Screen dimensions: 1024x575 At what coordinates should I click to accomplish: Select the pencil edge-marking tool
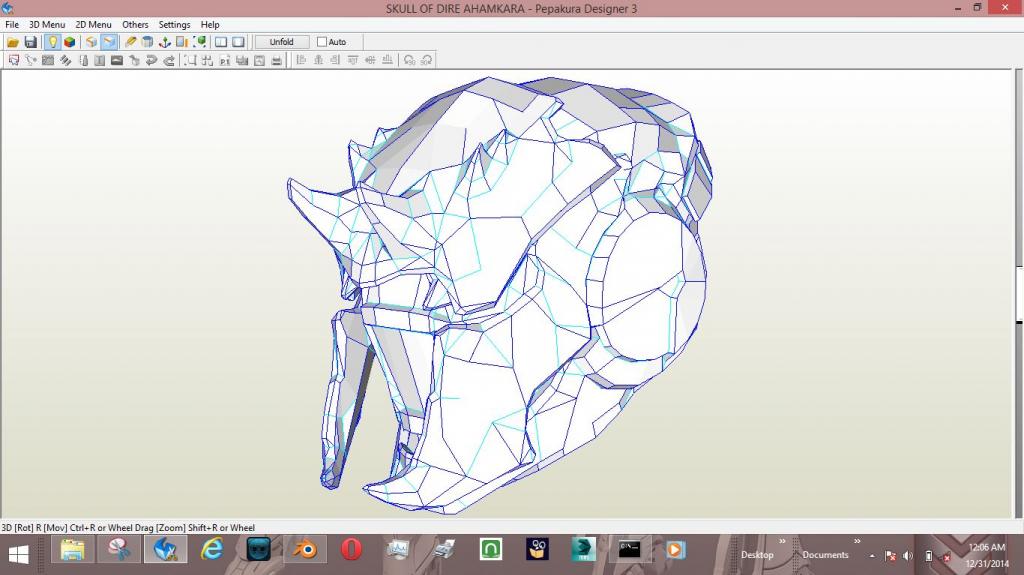tap(131, 42)
